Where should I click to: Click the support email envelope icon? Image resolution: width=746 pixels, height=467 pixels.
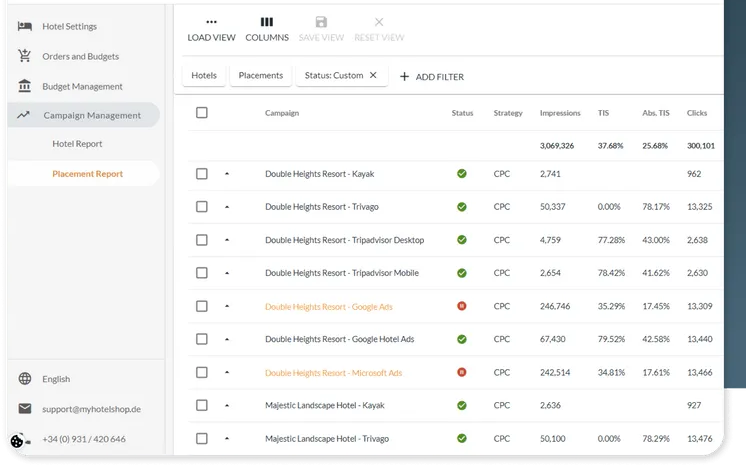[24, 409]
